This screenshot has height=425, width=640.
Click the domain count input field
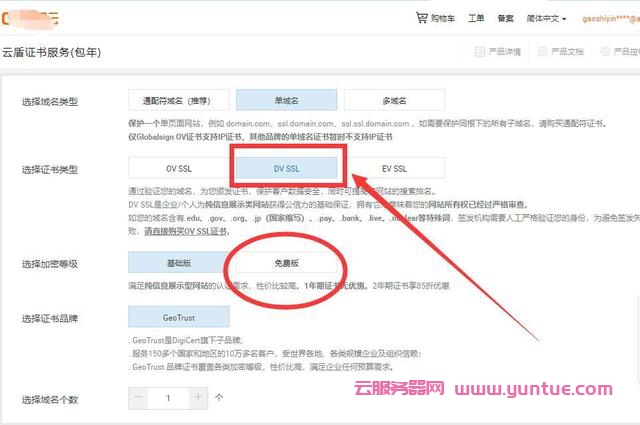coord(169,397)
